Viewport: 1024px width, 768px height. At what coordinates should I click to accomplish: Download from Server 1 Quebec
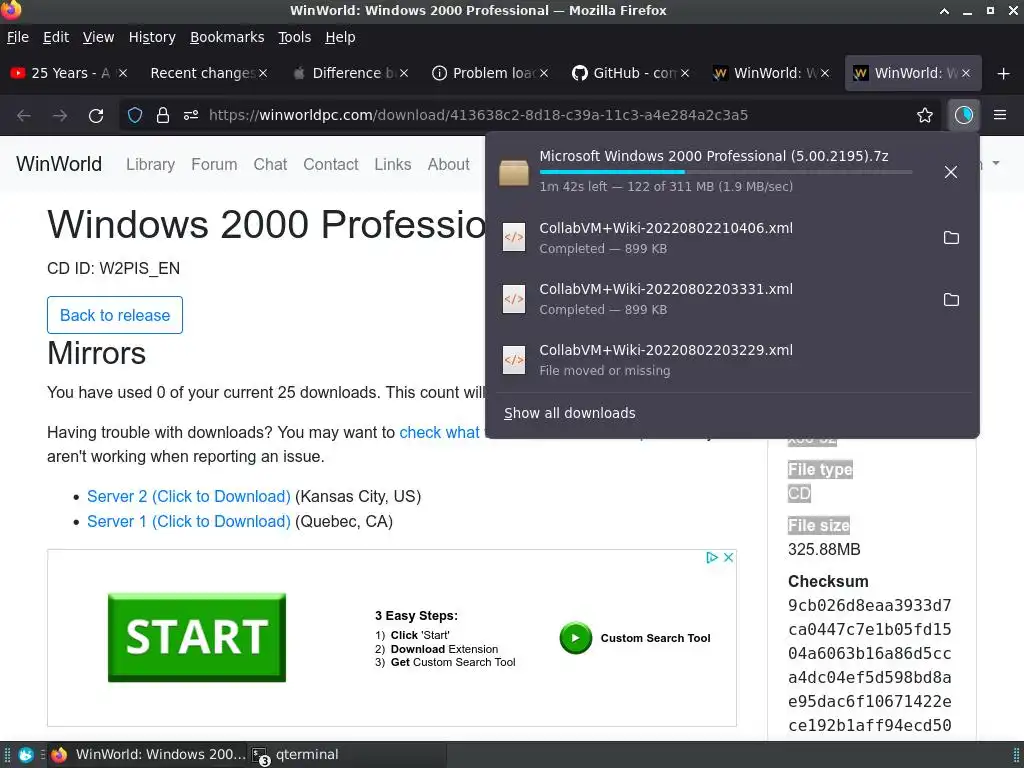click(x=189, y=521)
